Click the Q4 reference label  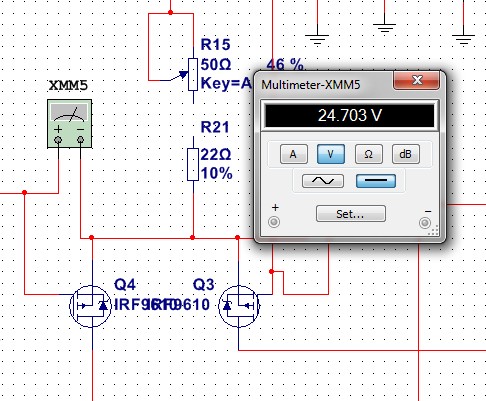tap(125, 285)
